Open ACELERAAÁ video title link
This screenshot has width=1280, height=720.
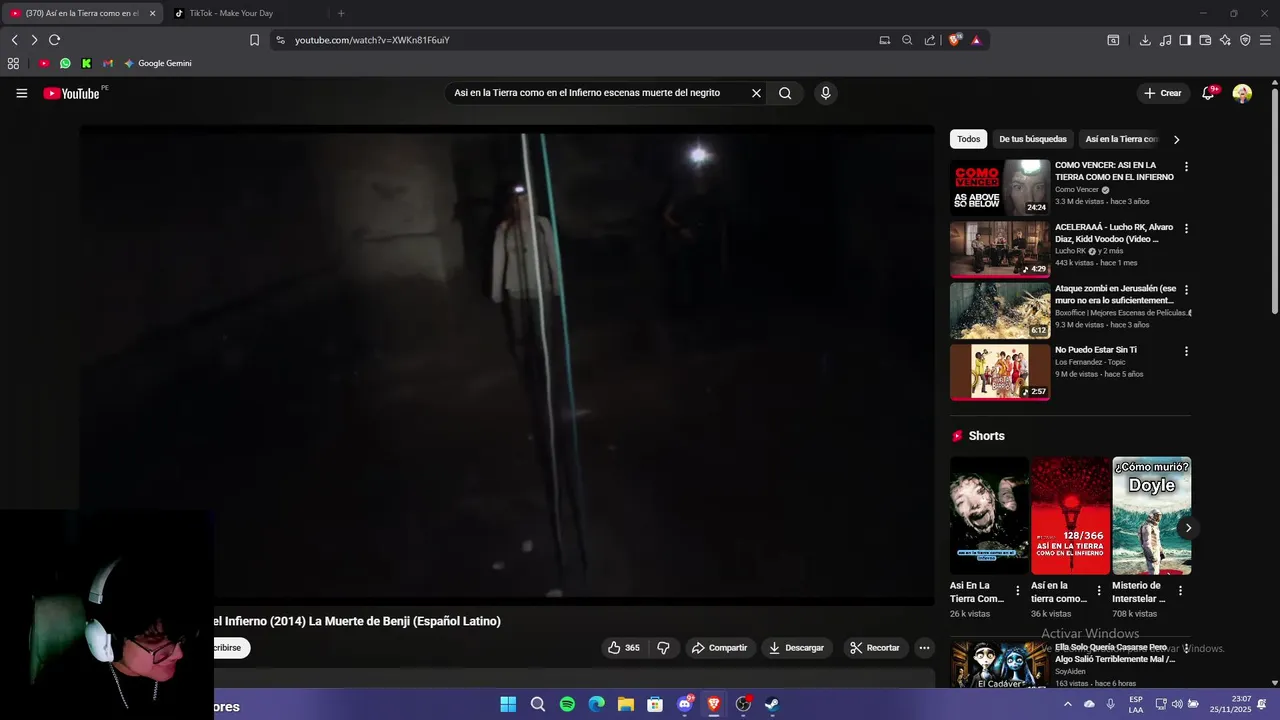[1114, 233]
